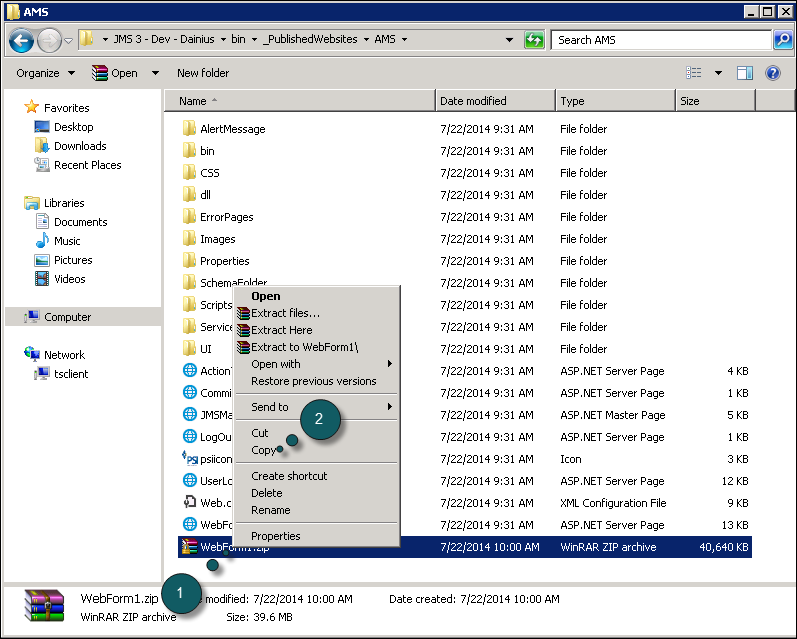Select the UI folder icon
Image resolution: width=797 pixels, height=639 pixels.
(x=189, y=349)
